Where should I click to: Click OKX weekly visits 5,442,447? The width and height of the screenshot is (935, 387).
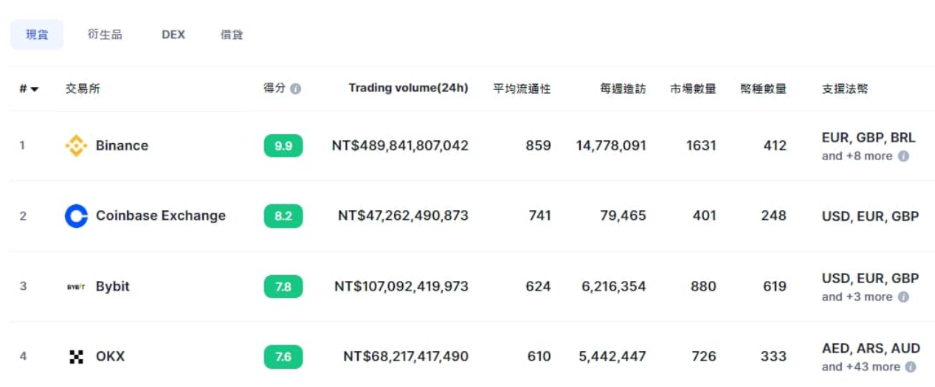click(612, 357)
